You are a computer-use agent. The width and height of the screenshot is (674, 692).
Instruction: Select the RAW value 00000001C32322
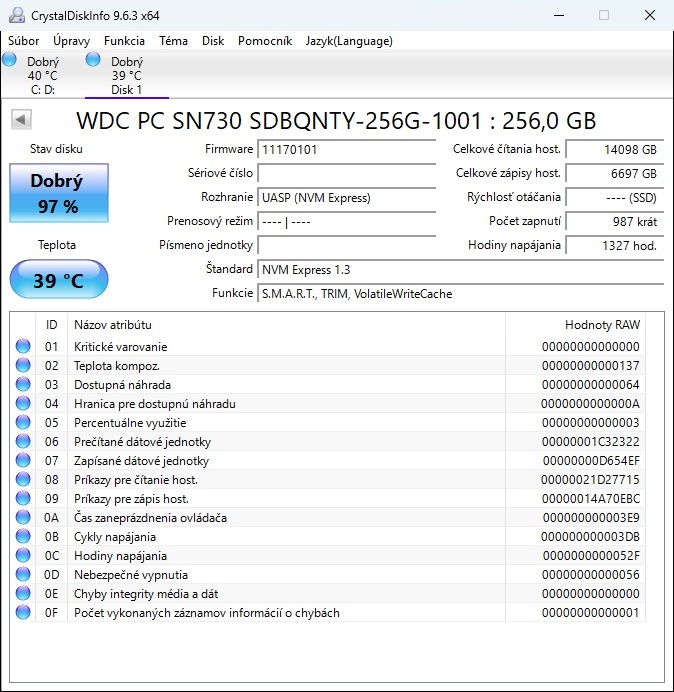click(x=591, y=442)
